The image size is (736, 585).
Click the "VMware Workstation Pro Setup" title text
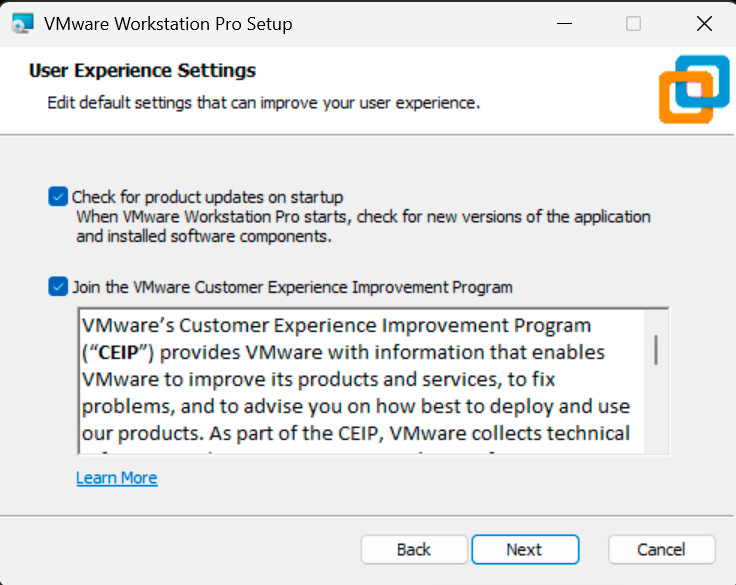pos(168,23)
